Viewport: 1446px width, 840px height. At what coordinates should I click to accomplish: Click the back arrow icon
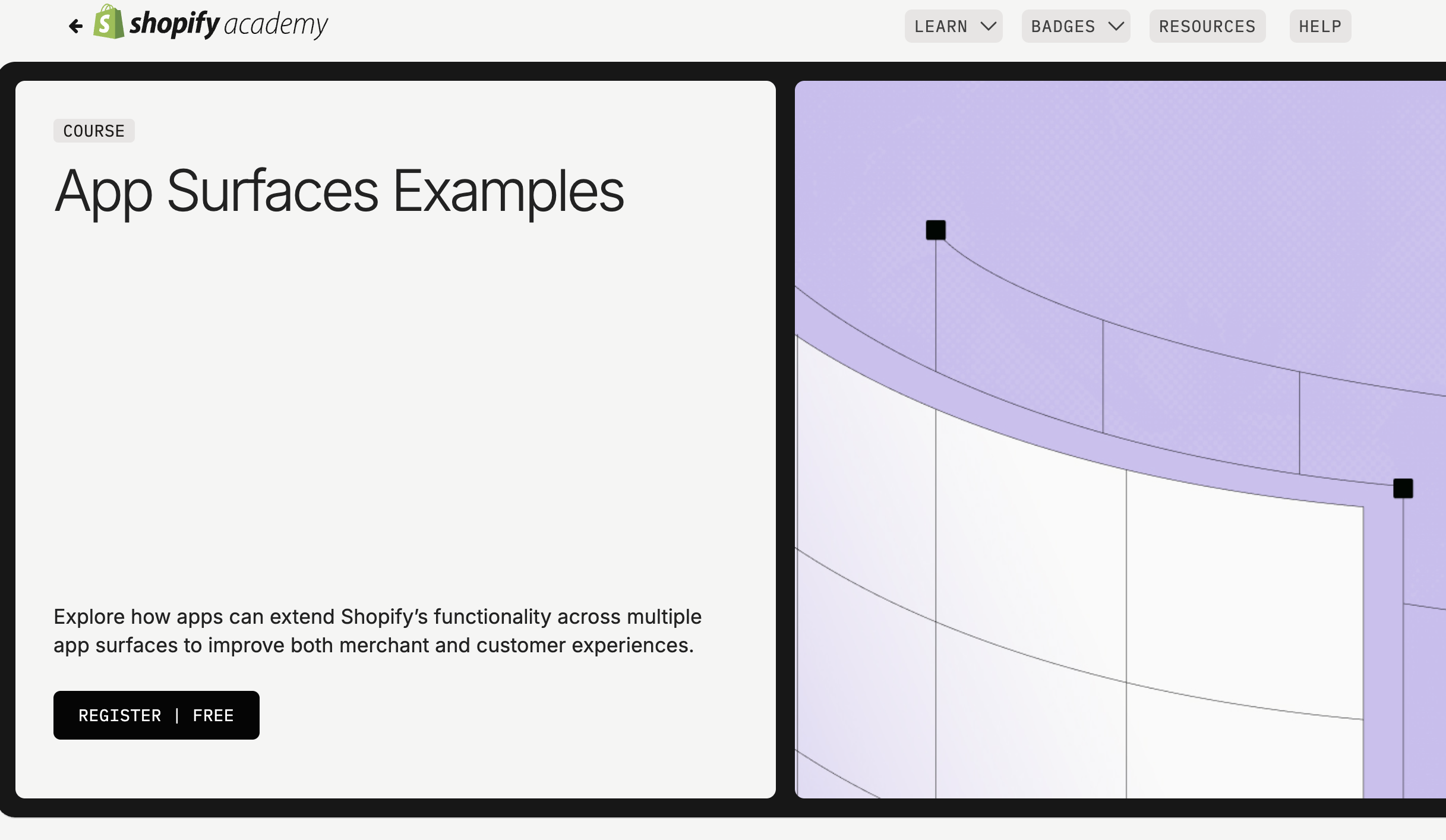click(x=75, y=26)
